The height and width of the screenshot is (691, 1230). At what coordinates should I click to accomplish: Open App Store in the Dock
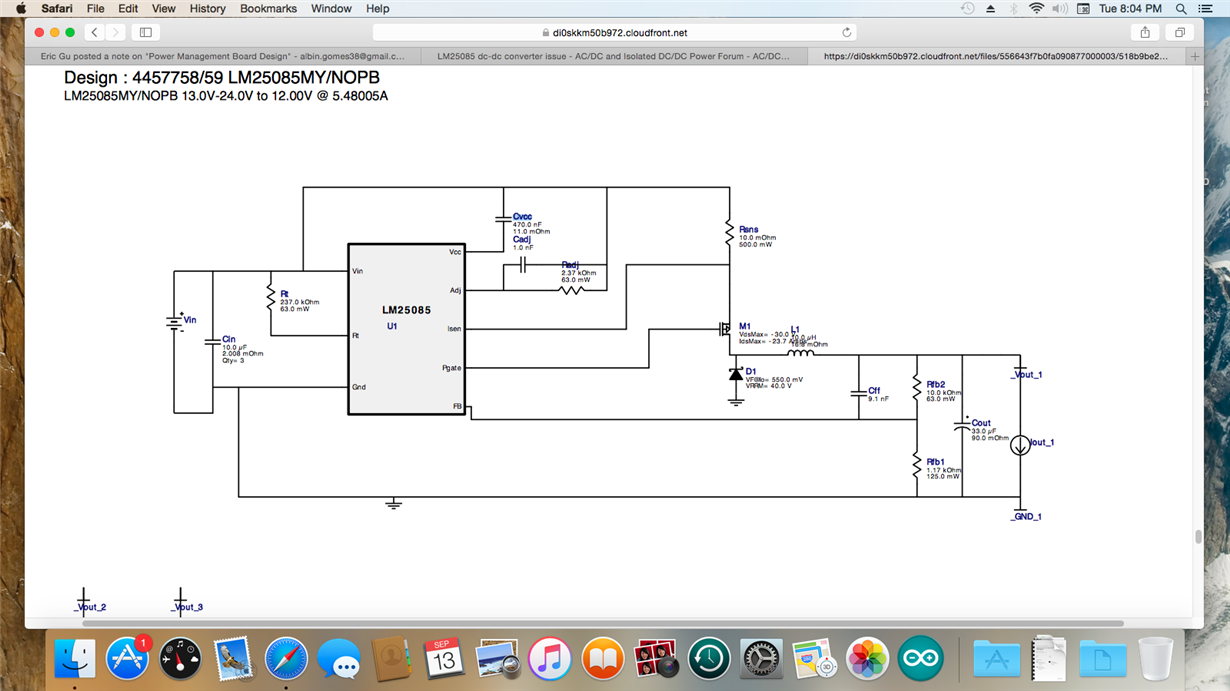pyautogui.click(x=128, y=659)
